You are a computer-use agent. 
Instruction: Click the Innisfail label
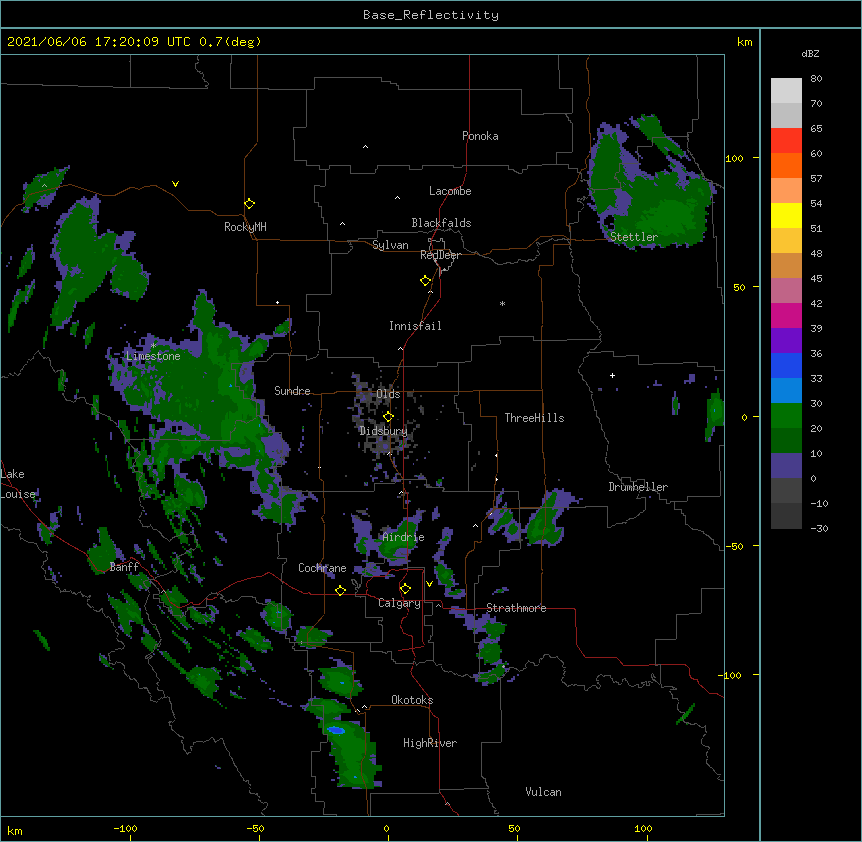click(415, 326)
